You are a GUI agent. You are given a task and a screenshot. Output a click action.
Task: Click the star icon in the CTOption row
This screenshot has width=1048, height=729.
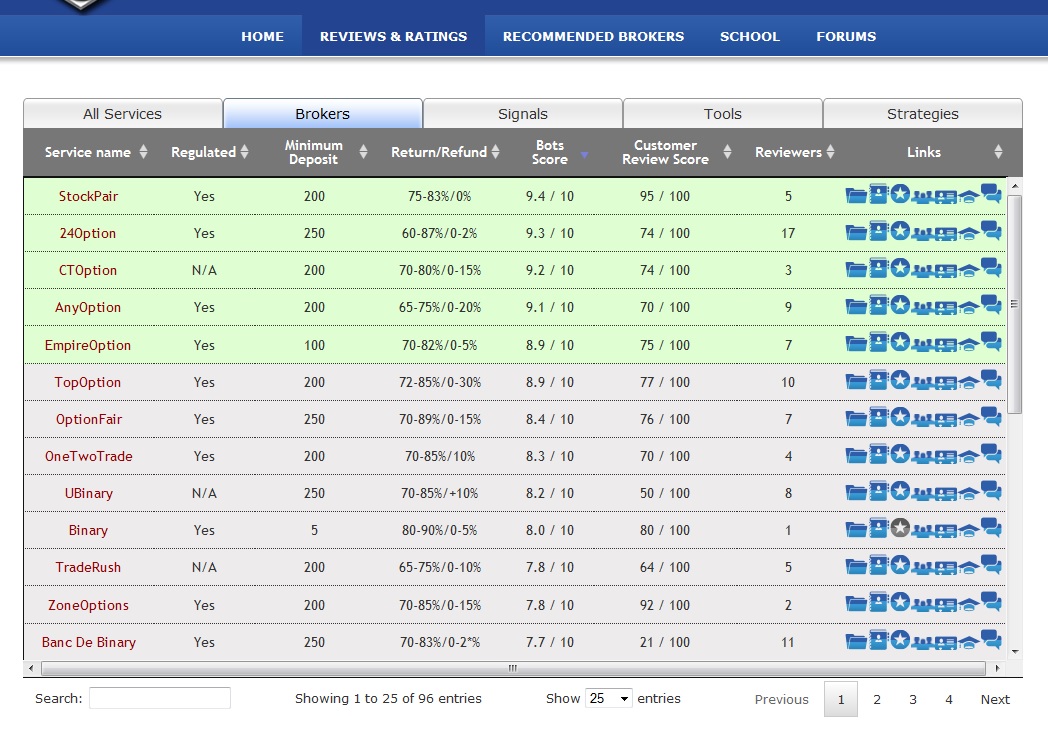[900, 268]
